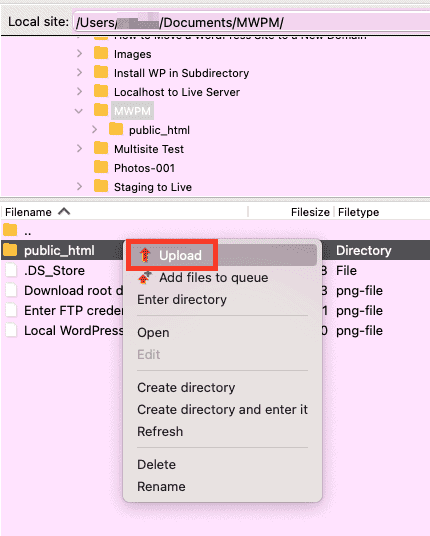Expand the Staging to Live chevron
This screenshot has height=536, width=430.
coord(79,186)
